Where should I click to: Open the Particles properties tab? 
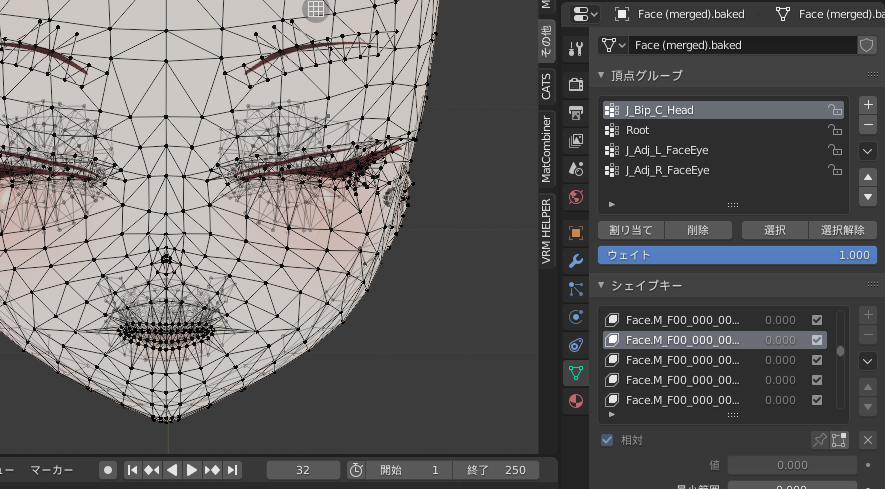point(576,289)
